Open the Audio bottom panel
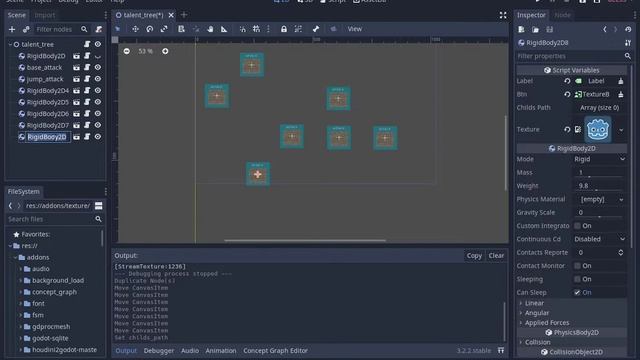Screen dimensions: 640x360 [190, 351]
